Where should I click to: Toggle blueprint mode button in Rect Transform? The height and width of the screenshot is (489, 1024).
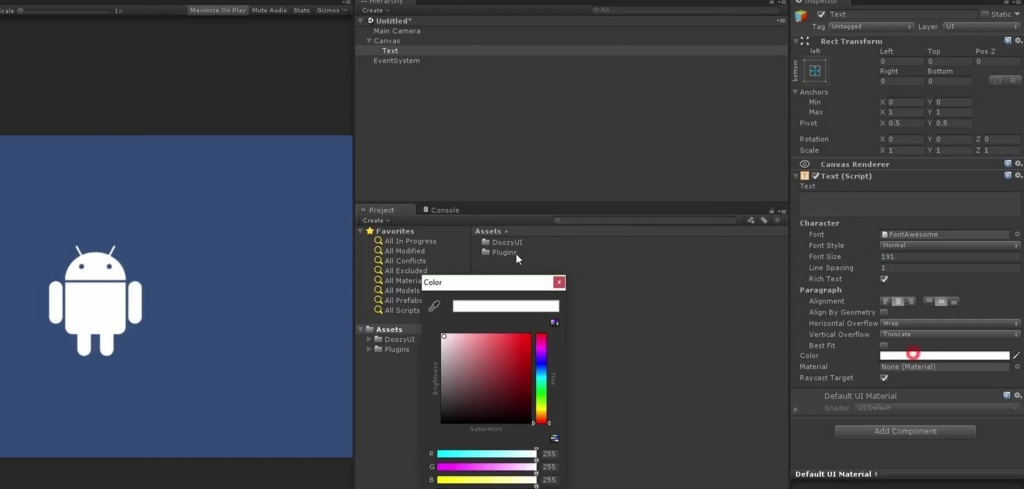[x=997, y=80]
